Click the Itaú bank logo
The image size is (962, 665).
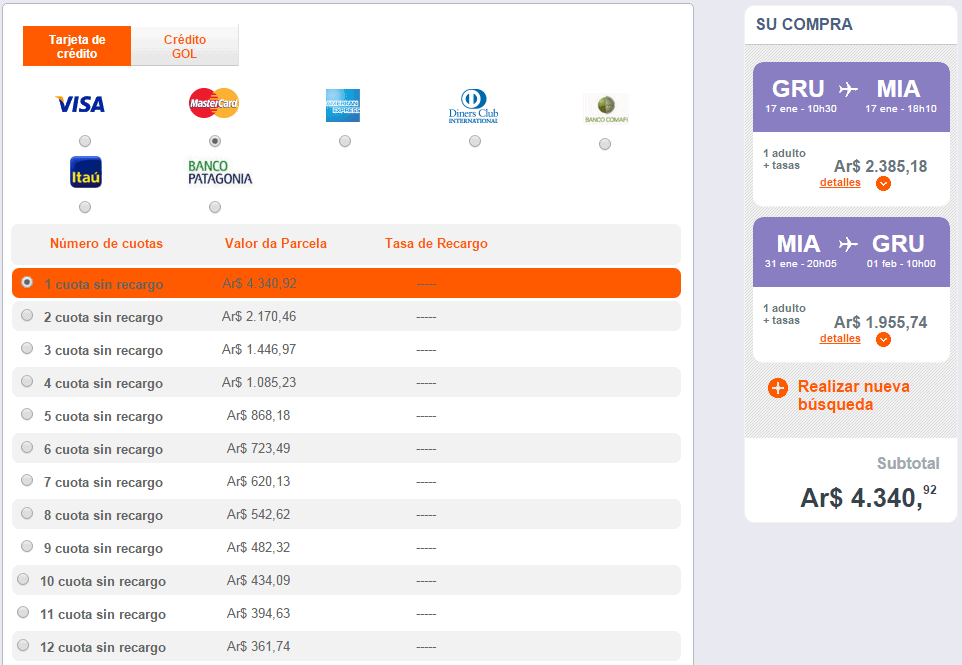(x=85, y=172)
